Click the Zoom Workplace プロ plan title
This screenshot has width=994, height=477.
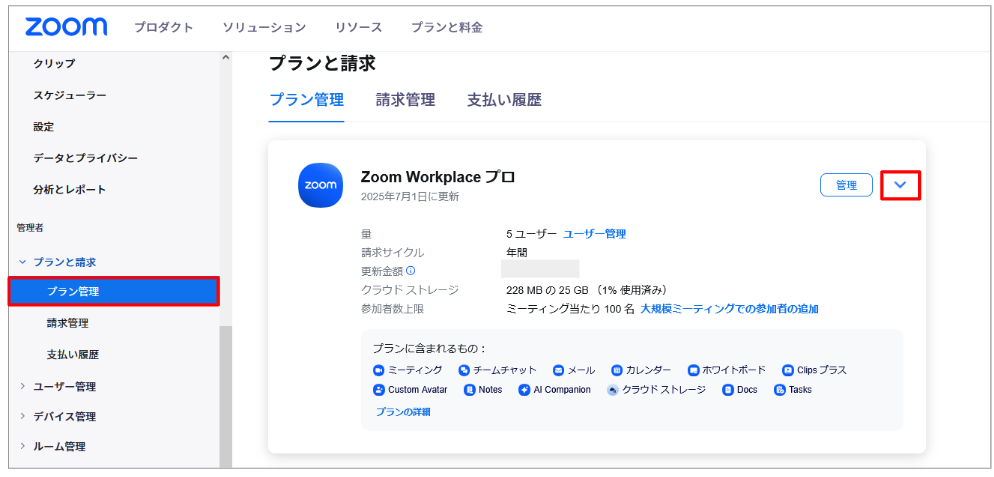438,177
